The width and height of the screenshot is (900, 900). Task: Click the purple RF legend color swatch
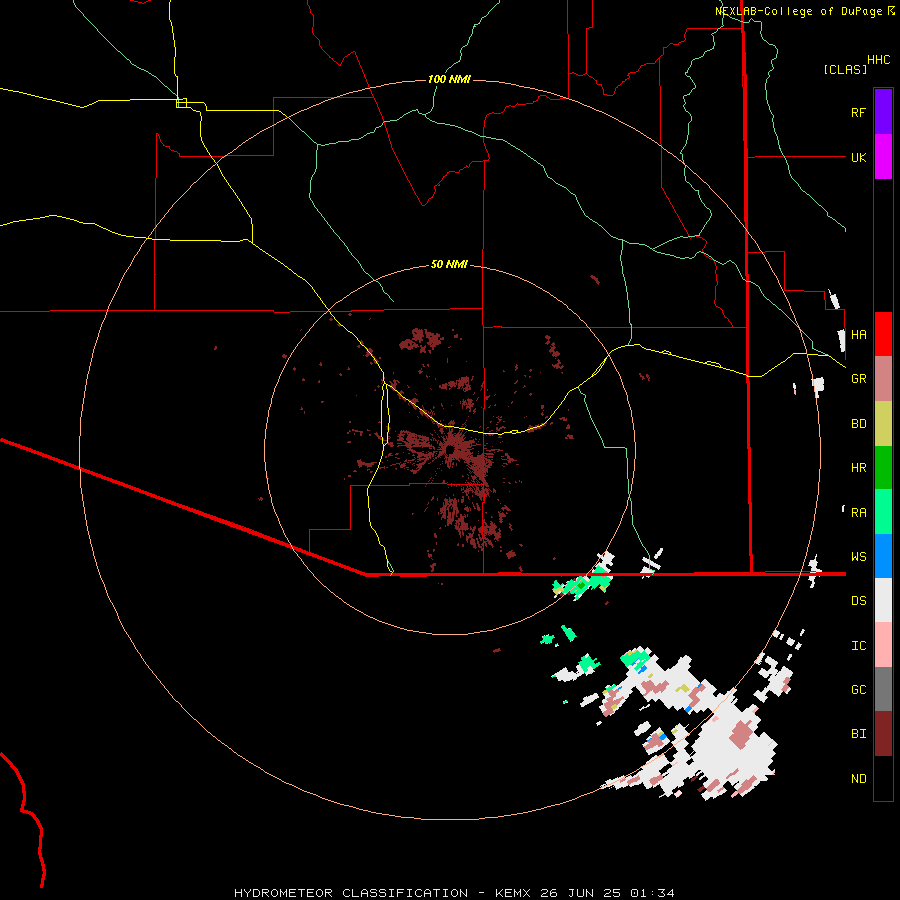point(883,112)
